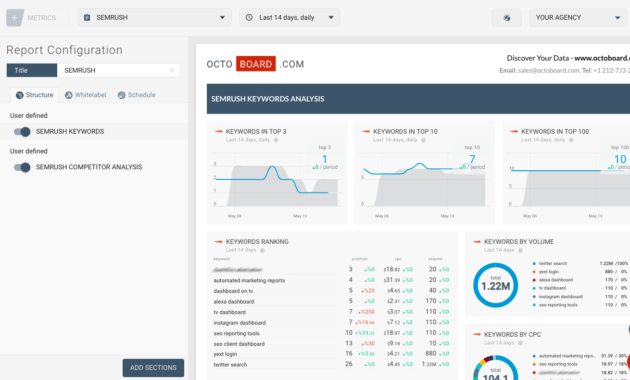Click Semrush icon of Keywords in Top 100
The width and height of the screenshot is (630, 380).
[x=513, y=131]
